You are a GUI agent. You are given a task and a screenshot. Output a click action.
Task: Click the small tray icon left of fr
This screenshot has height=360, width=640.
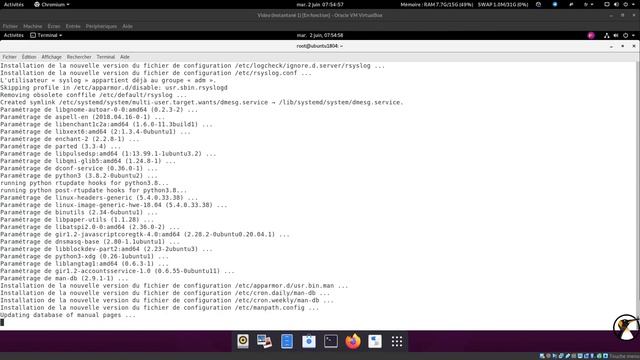coord(571,4)
